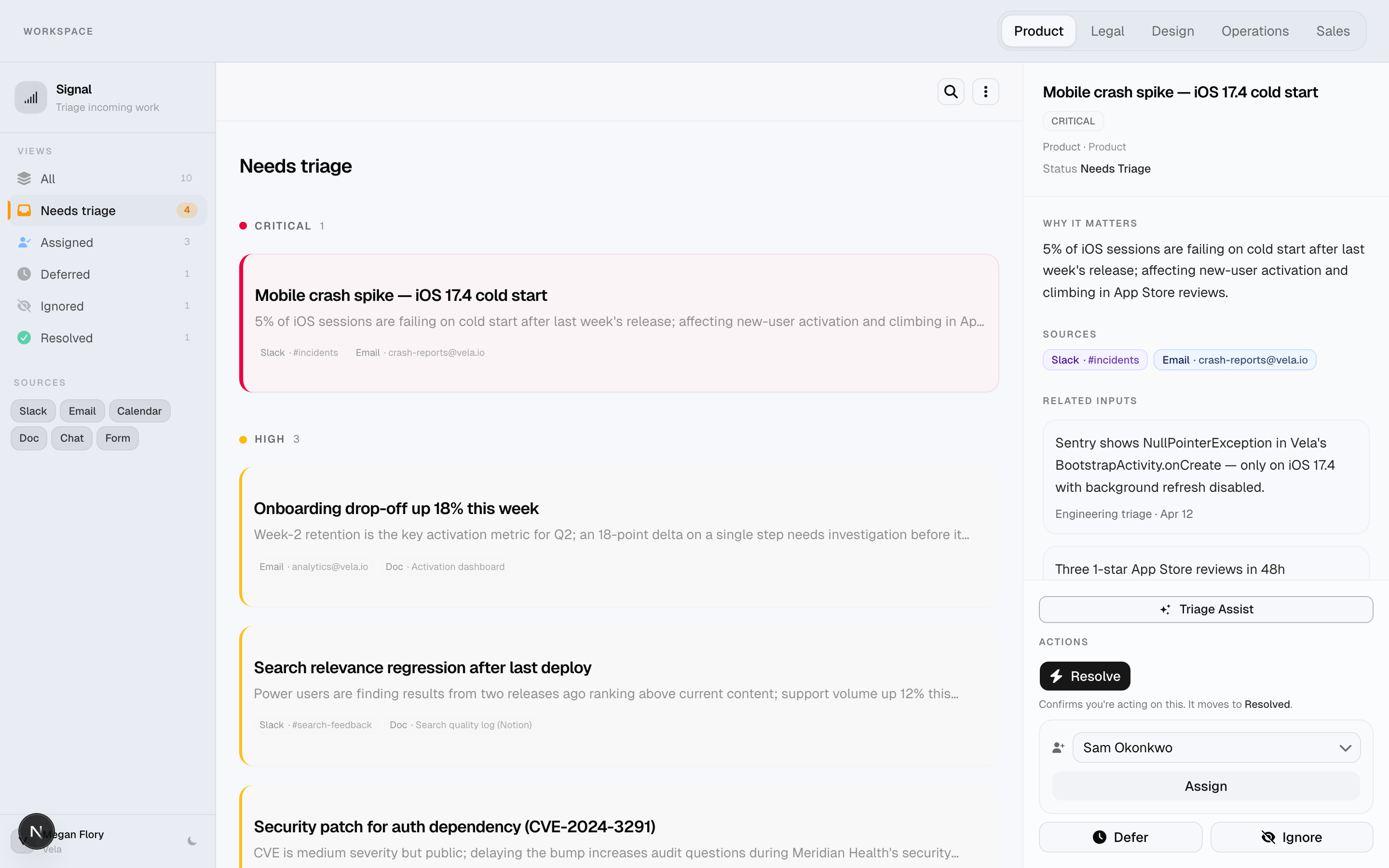This screenshot has height=868, width=1389.
Task: Click the Triage Assist button
Action: coord(1206,609)
